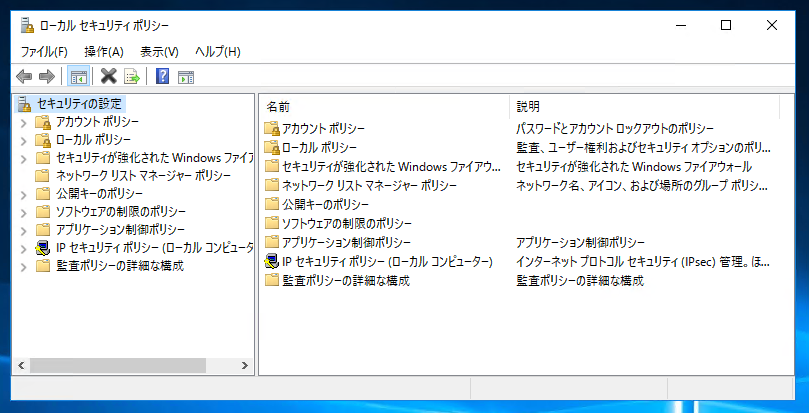Toggle the show/hide console tree icon
Image resolution: width=809 pixels, height=413 pixels.
(x=78, y=77)
